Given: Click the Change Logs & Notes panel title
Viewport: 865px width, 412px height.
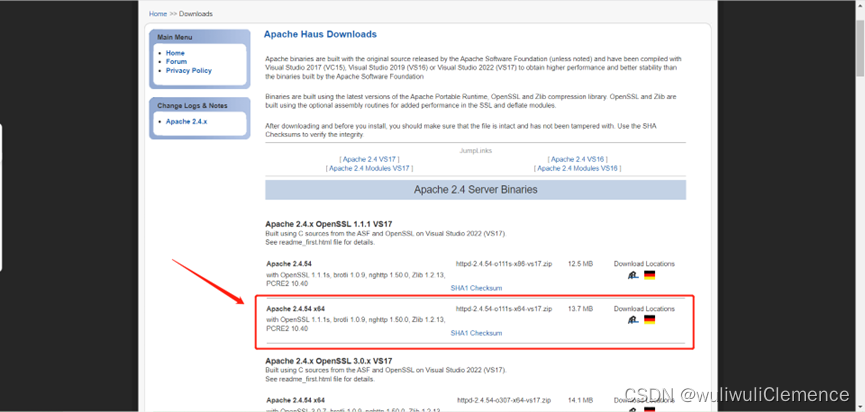Looking at the screenshot, I should tap(193, 106).
